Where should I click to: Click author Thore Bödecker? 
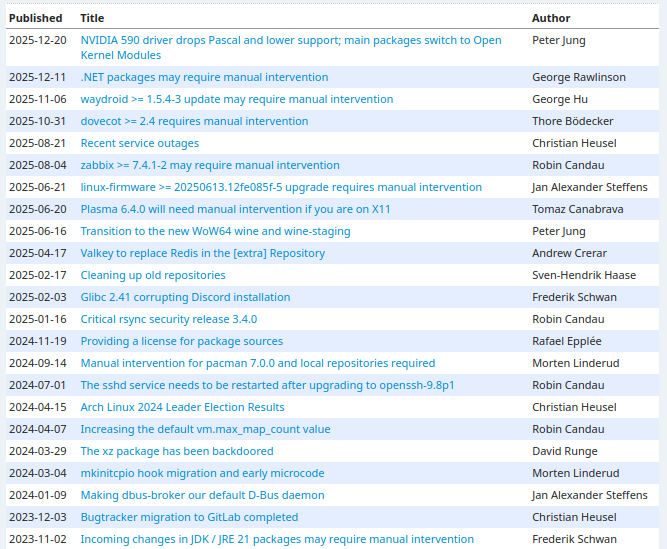(x=573, y=121)
